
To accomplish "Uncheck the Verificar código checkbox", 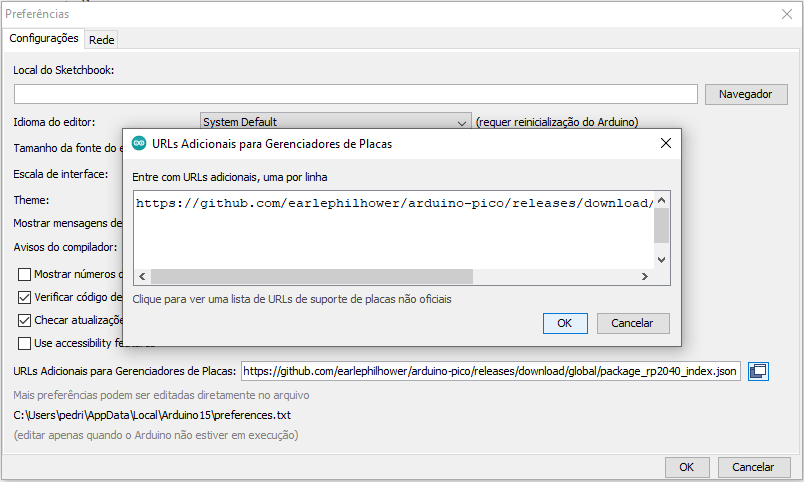I will (x=24, y=297).
